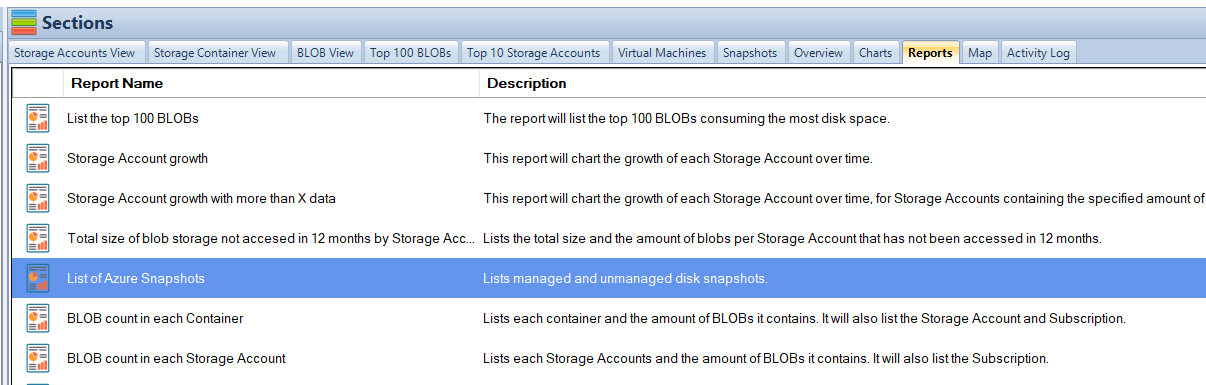The height and width of the screenshot is (385, 1206).
Task: Switch to the Storage Accounts View tab
Action: [77, 53]
